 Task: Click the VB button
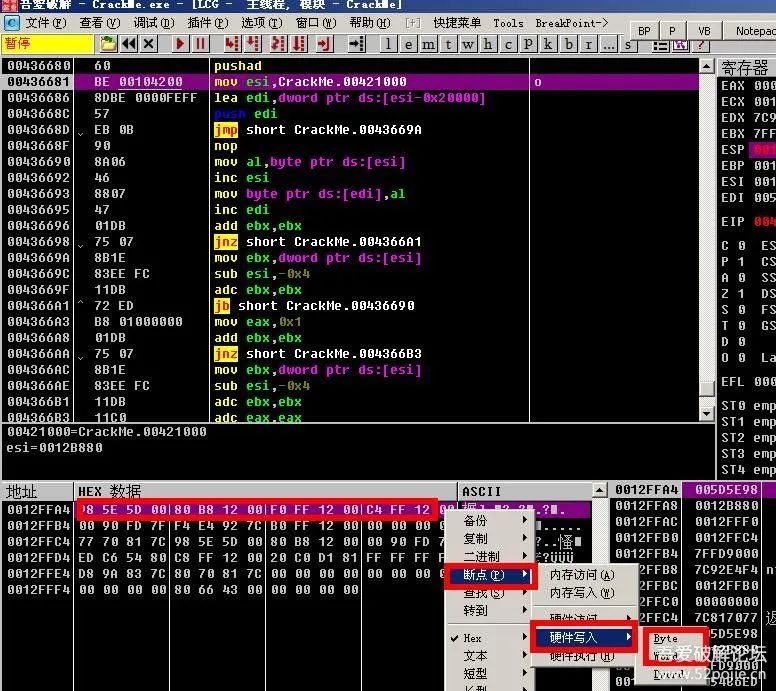tap(704, 31)
